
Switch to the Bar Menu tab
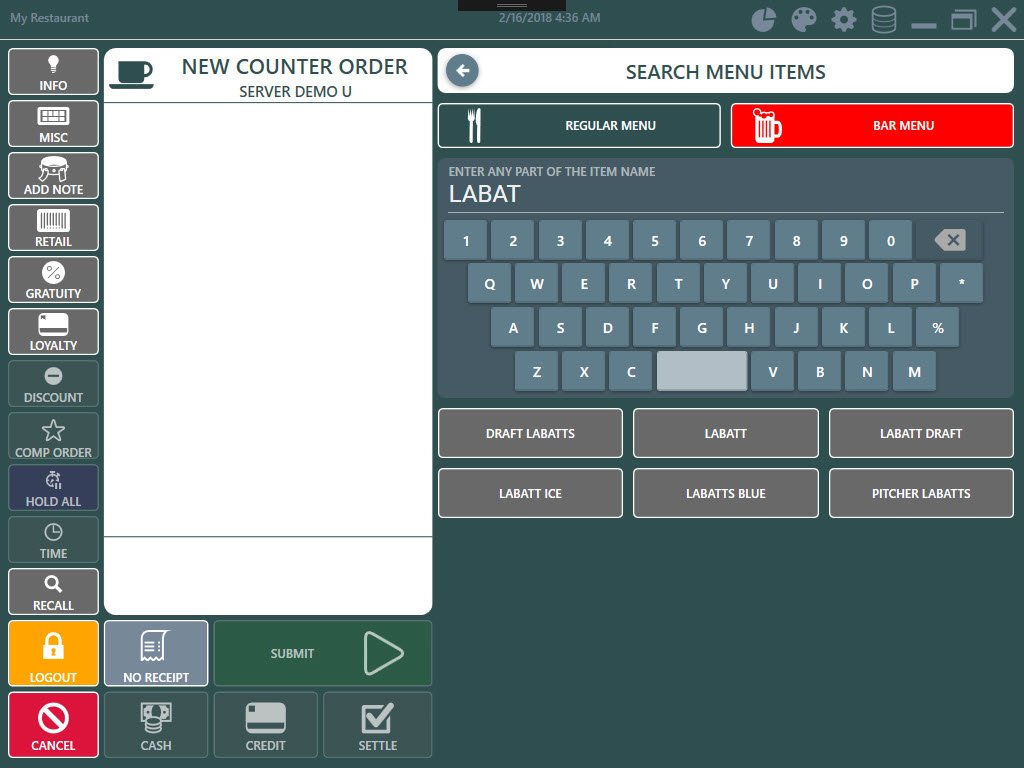click(872, 126)
